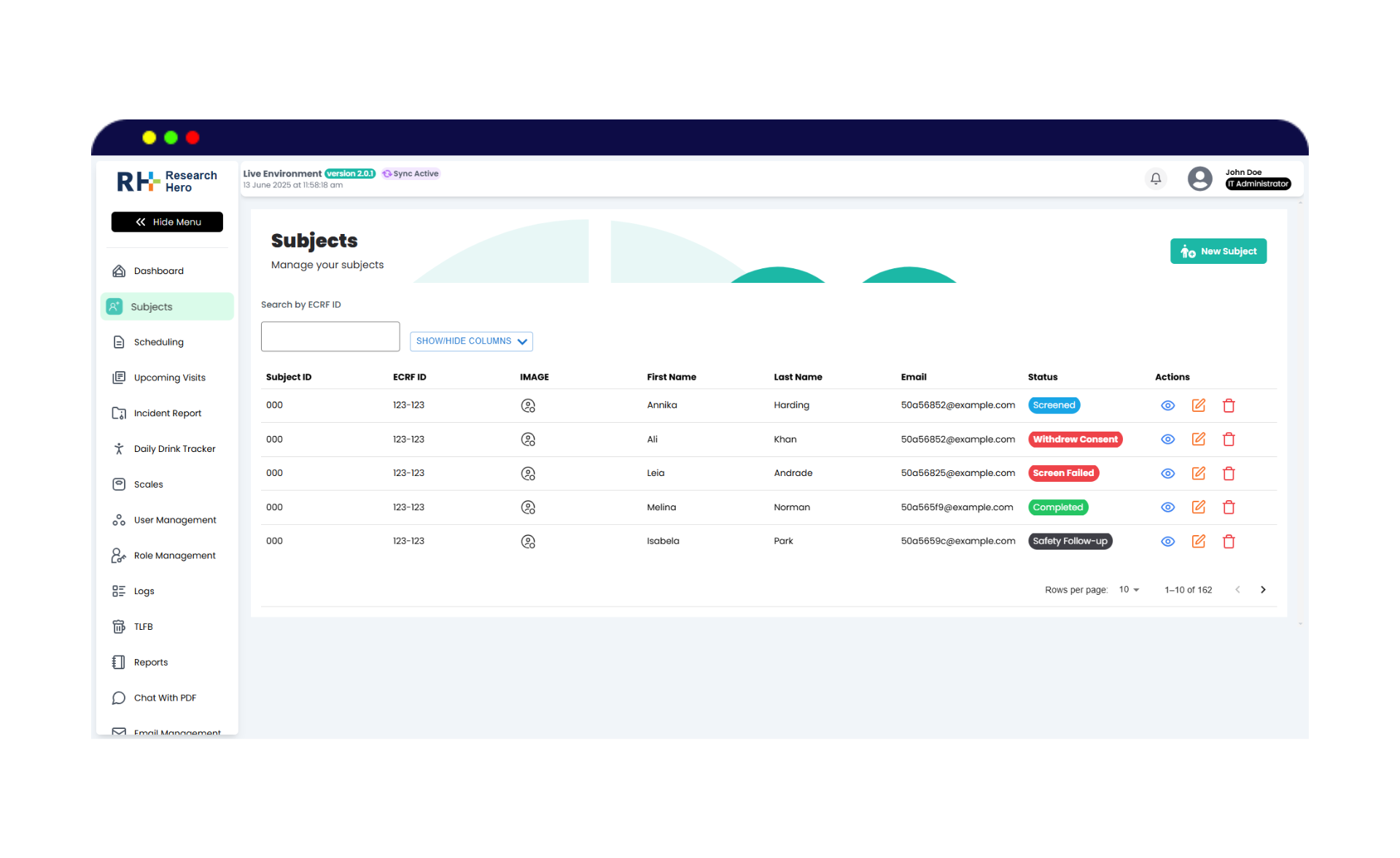
Task: Delete Ali Khan's subject row
Action: tap(1229, 440)
